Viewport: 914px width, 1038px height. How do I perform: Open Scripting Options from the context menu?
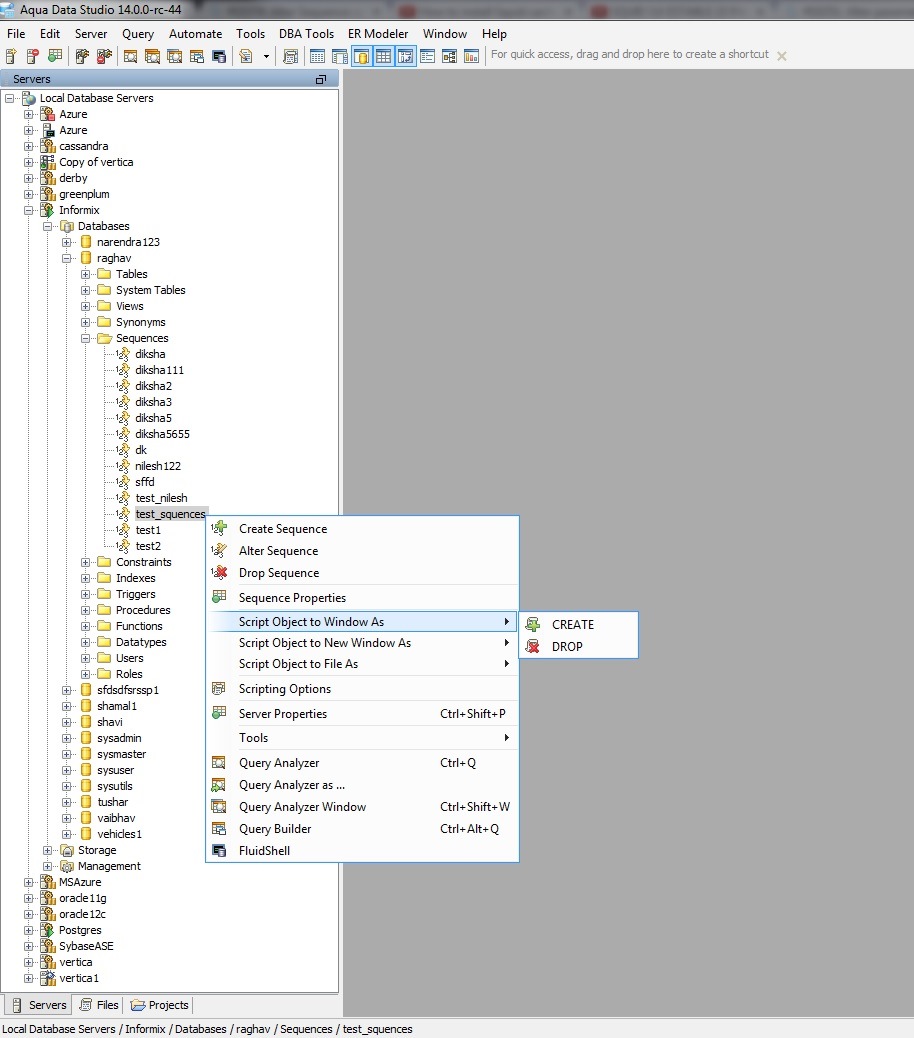click(362, 688)
